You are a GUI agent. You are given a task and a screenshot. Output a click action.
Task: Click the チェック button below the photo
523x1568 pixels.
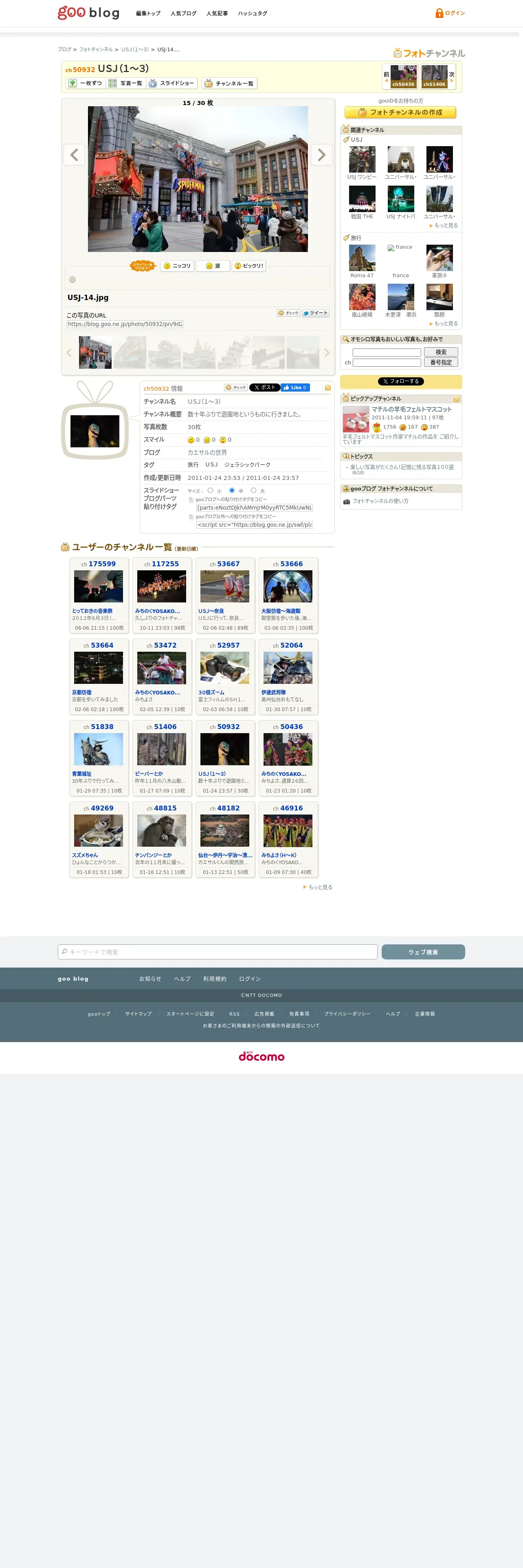[x=288, y=313]
